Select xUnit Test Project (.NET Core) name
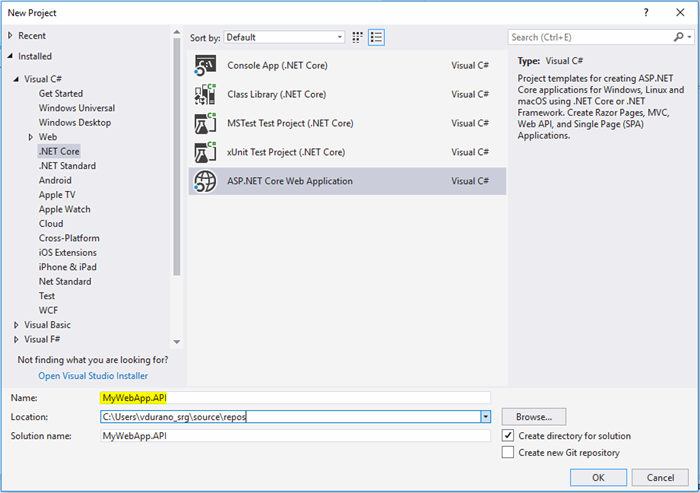Image resolution: width=700 pixels, height=493 pixels. pos(286,152)
